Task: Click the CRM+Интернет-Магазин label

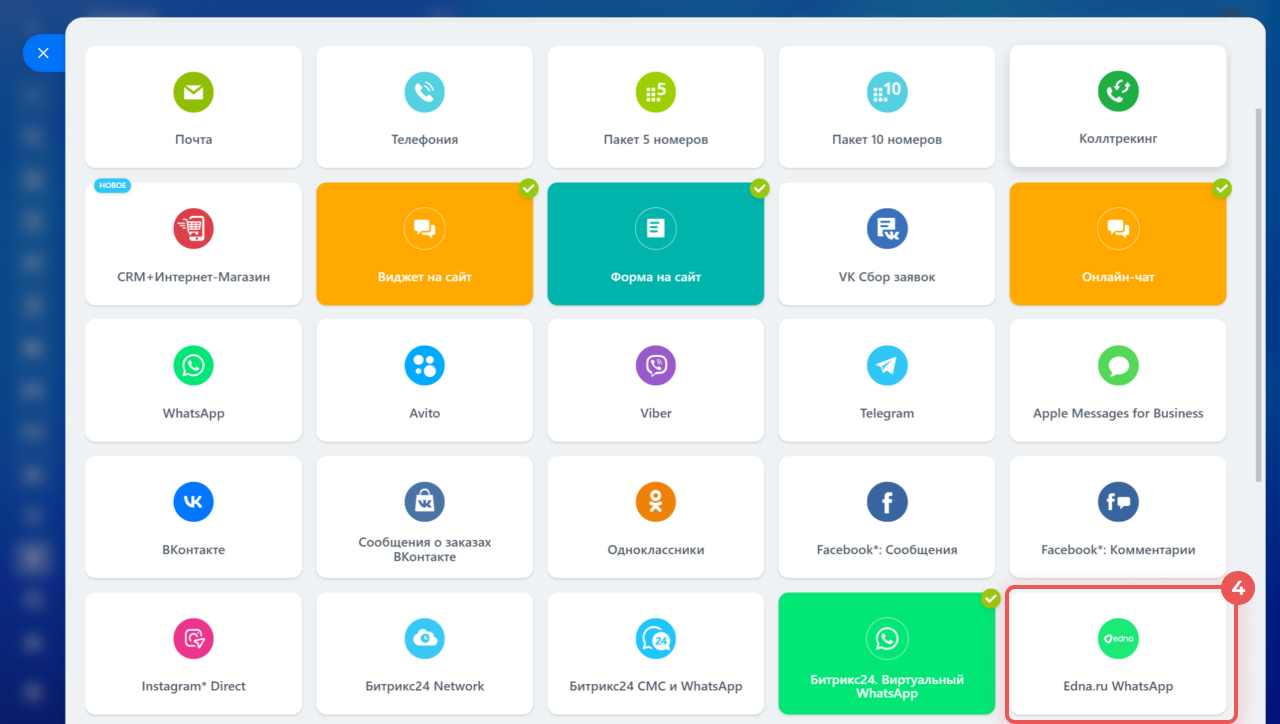Action: [193, 277]
